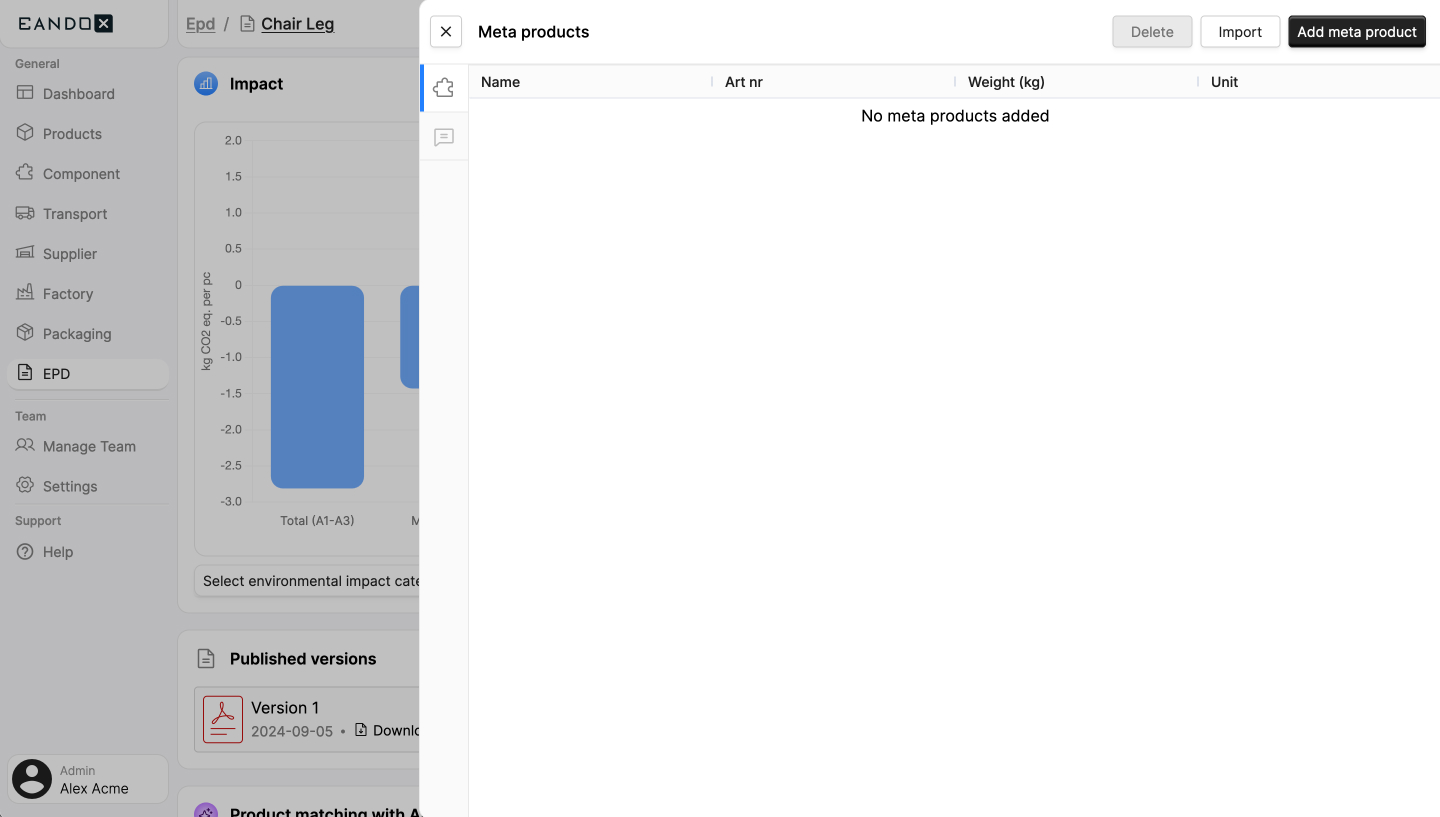Click the Packaging box icon
Viewport: 1440px width, 817px height.
pos(25,333)
